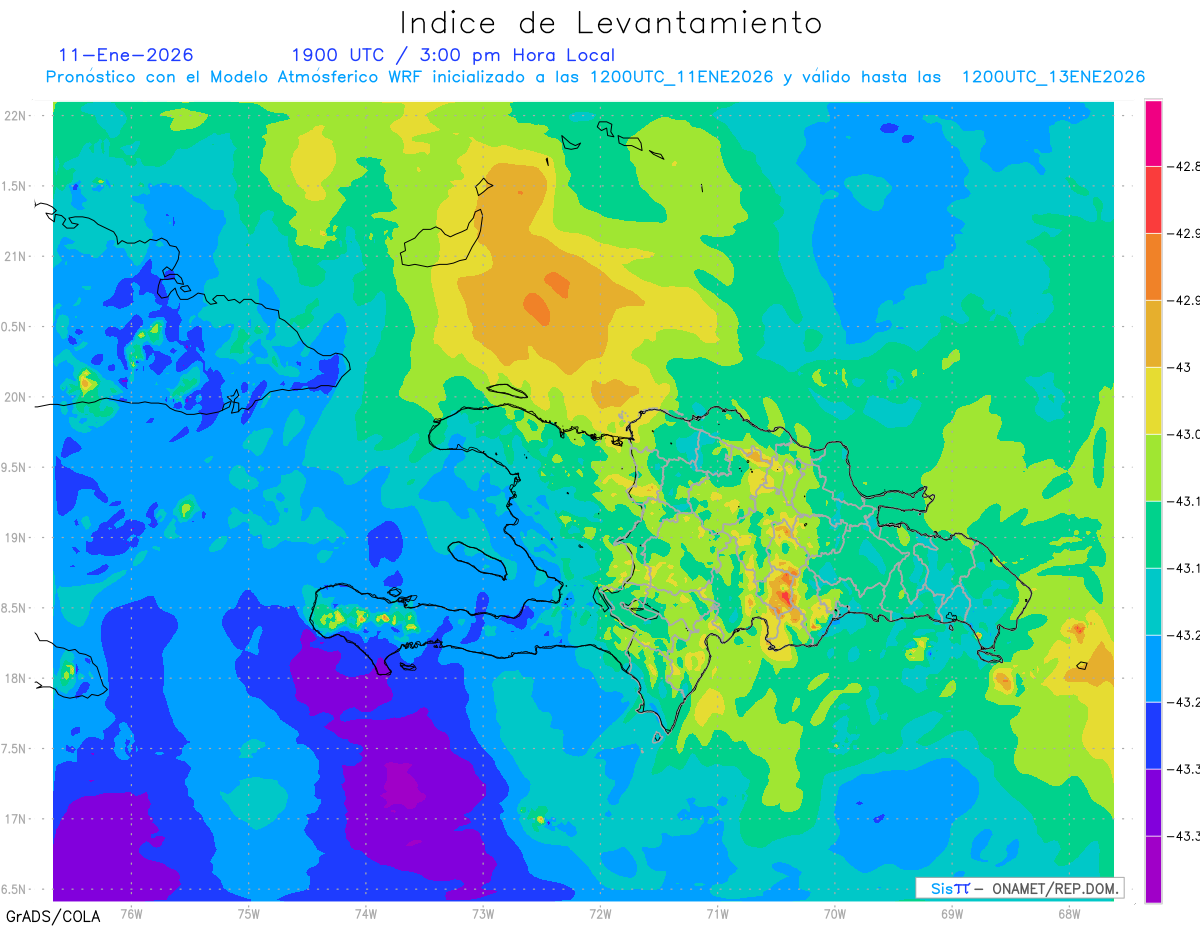
Task: Click the '73W' longitude label
Action: (x=483, y=913)
